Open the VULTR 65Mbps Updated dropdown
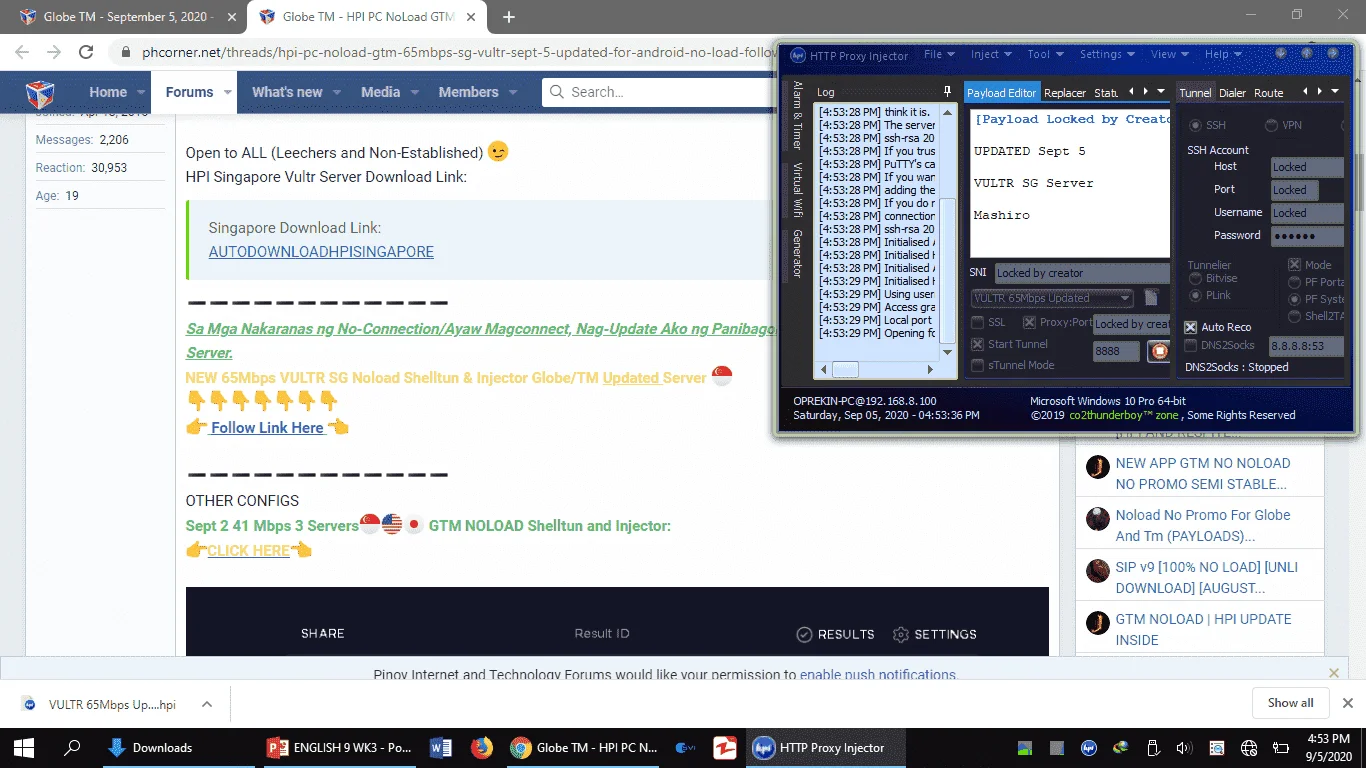The width and height of the screenshot is (1366, 768). point(1052,298)
